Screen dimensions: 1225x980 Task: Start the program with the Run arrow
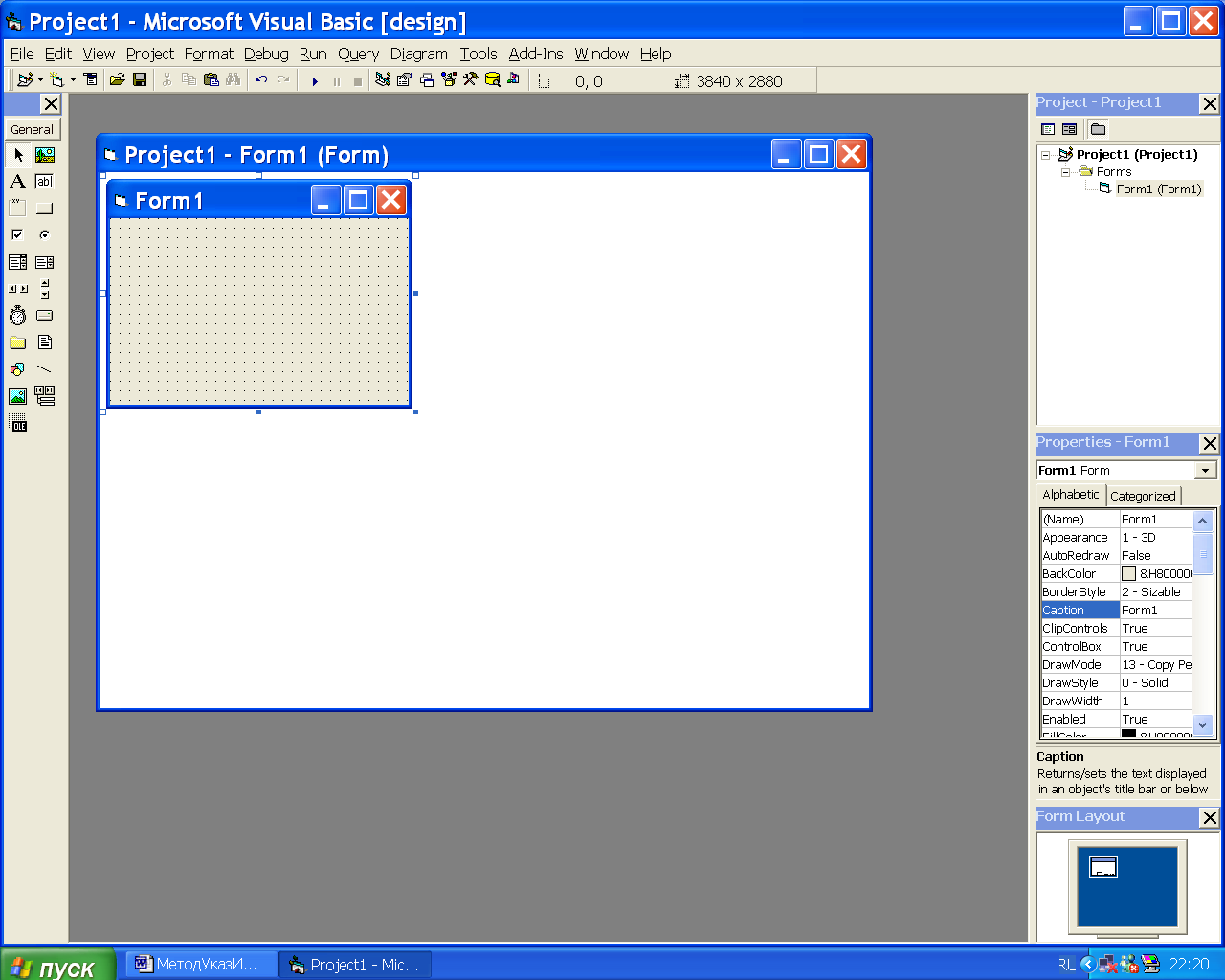click(315, 81)
